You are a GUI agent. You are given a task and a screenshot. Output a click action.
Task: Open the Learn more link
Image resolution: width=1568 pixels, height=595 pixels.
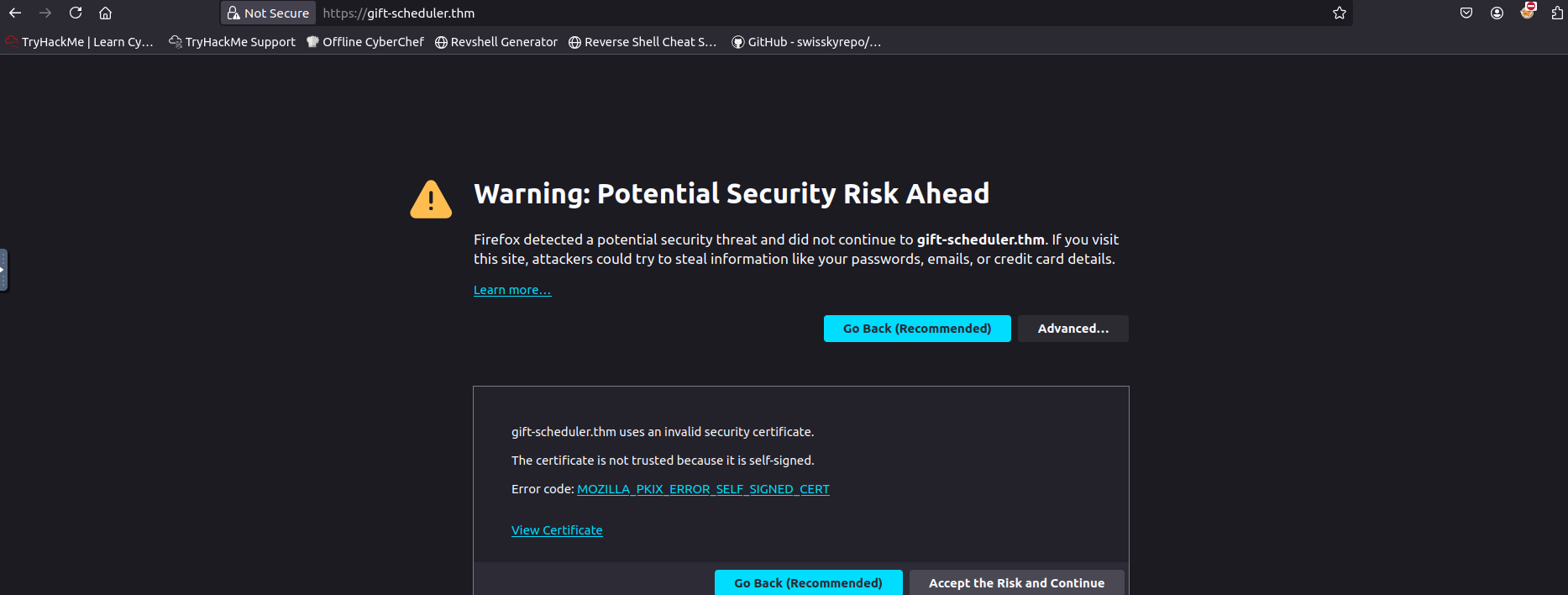[x=512, y=289]
